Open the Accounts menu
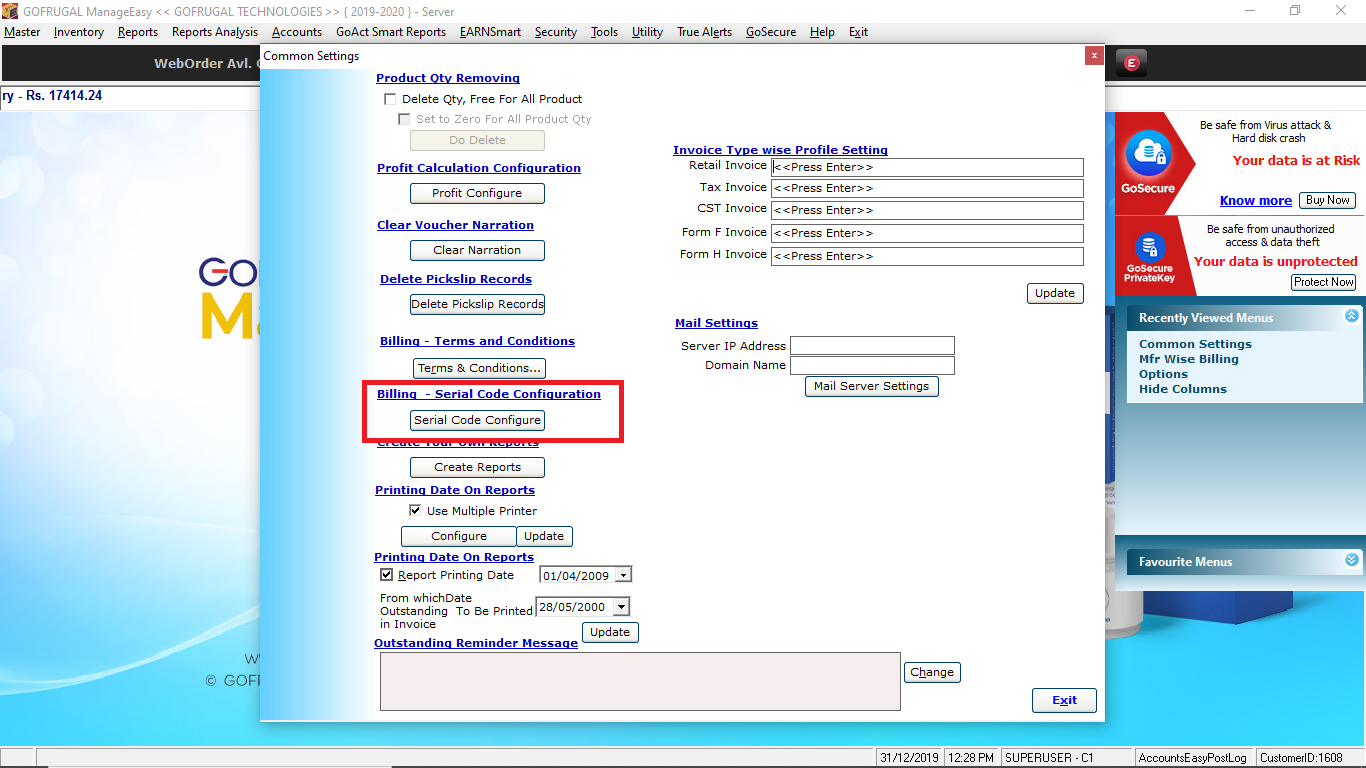The image size is (1366, 768). (297, 32)
